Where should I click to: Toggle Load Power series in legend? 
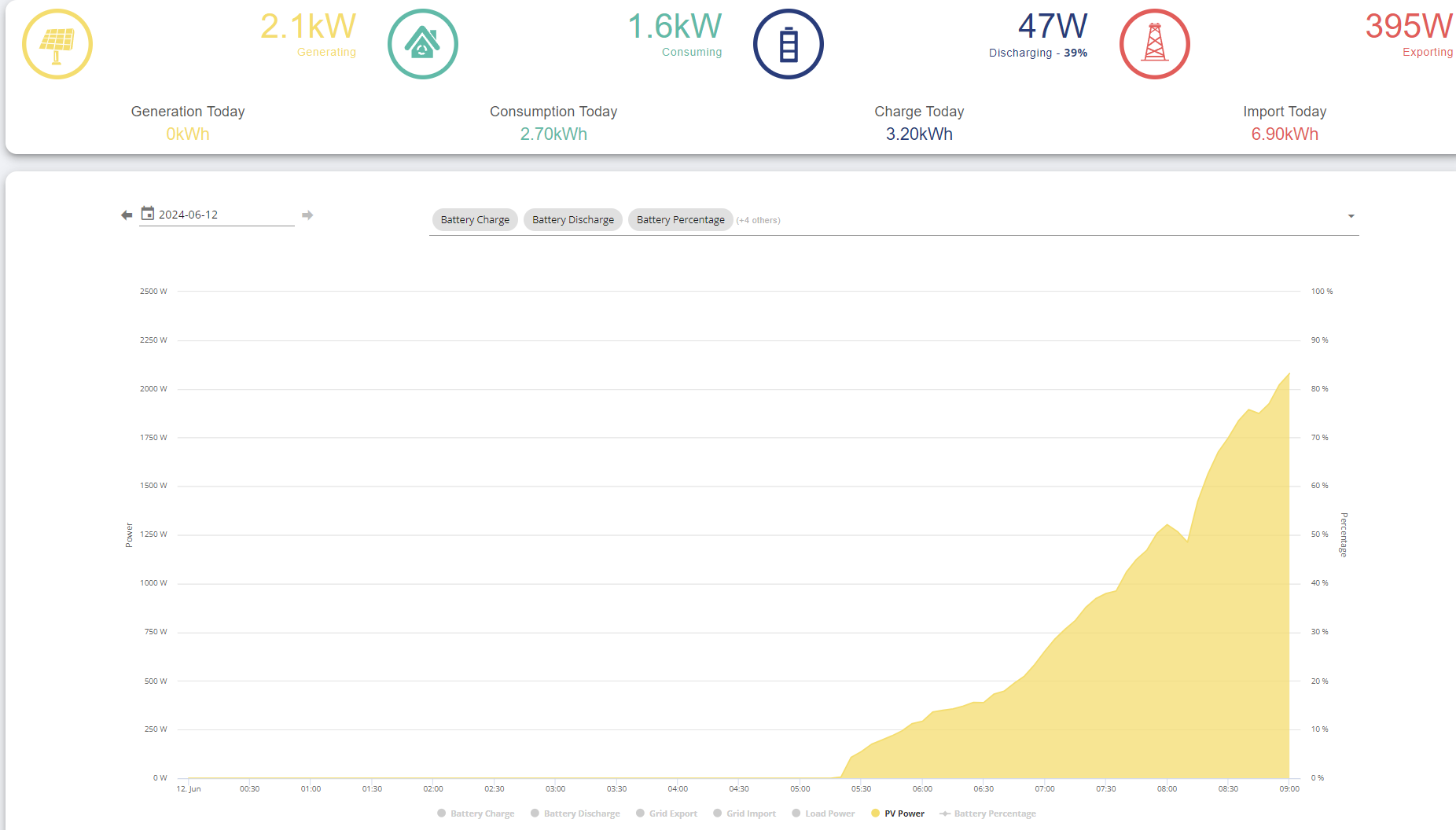pyautogui.click(x=823, y=813)
